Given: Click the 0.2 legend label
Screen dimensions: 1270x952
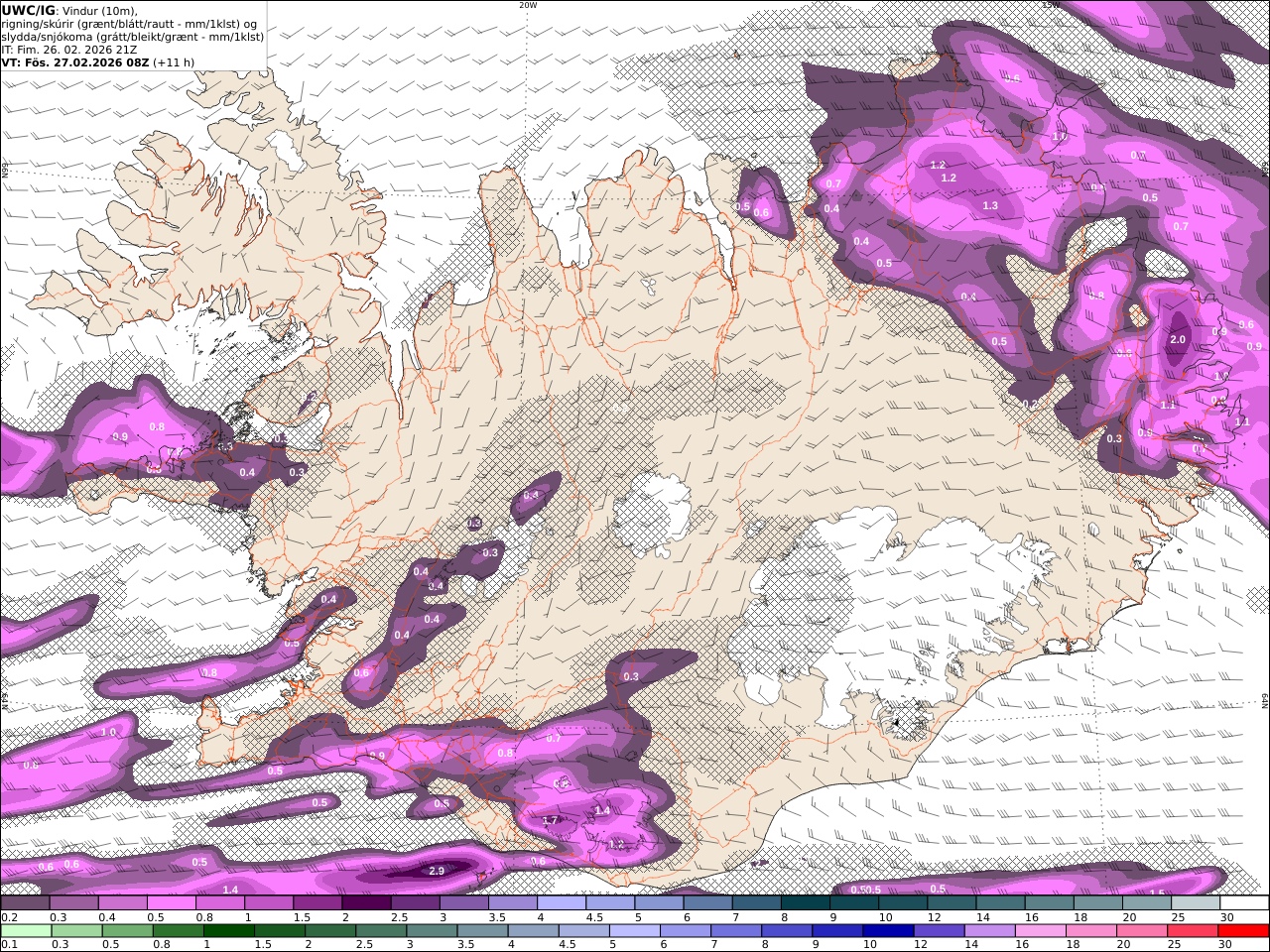Looking at the screenshot, I should 9,917.
